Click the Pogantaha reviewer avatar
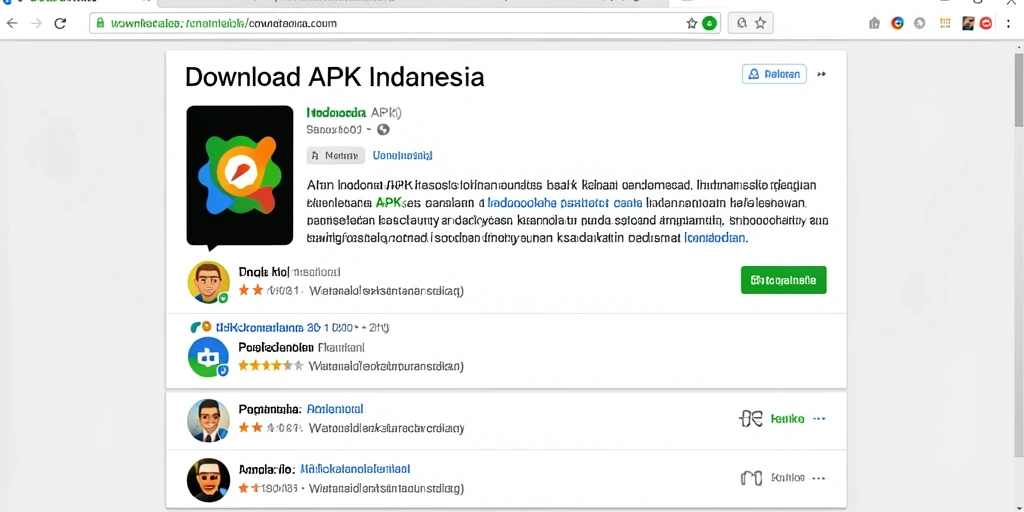The width and height of the screenshot is (1024, 512). [x=208, y=420]
